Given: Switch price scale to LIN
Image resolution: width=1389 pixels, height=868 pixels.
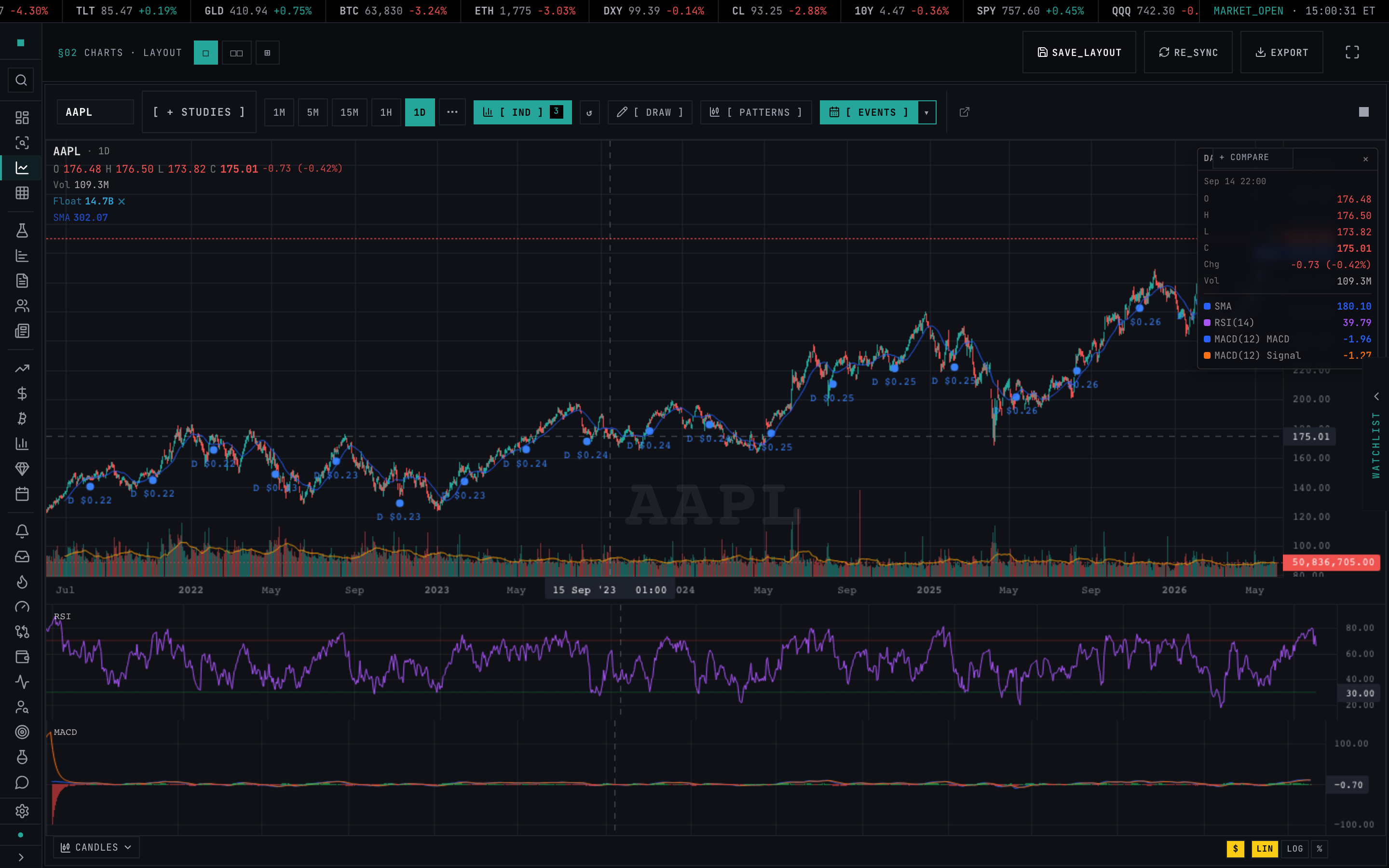Looking at the screenshot, I should pos(1265,849).
